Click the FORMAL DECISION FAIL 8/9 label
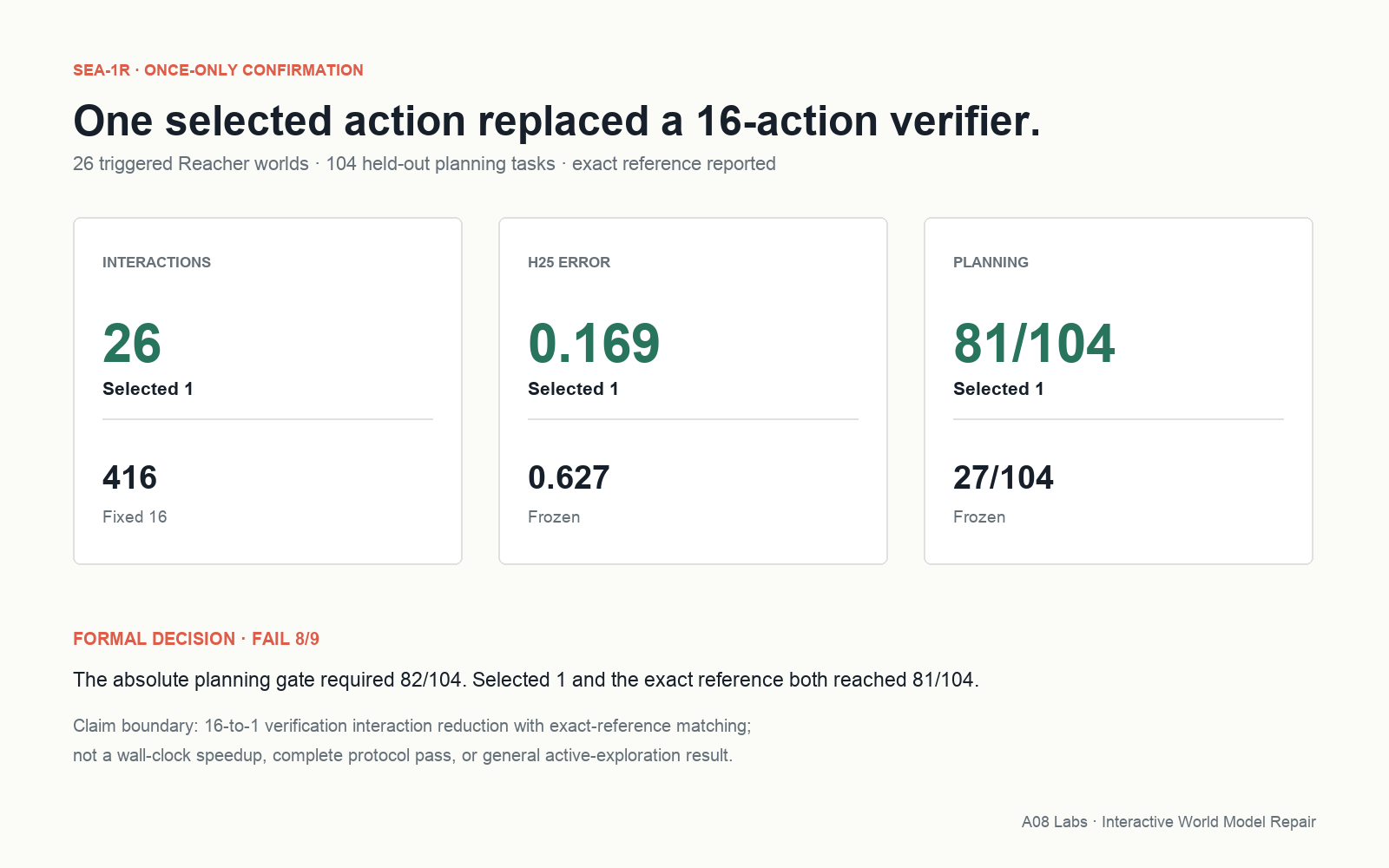Viewport: 1389px width, 868px height. pos(196,639)
